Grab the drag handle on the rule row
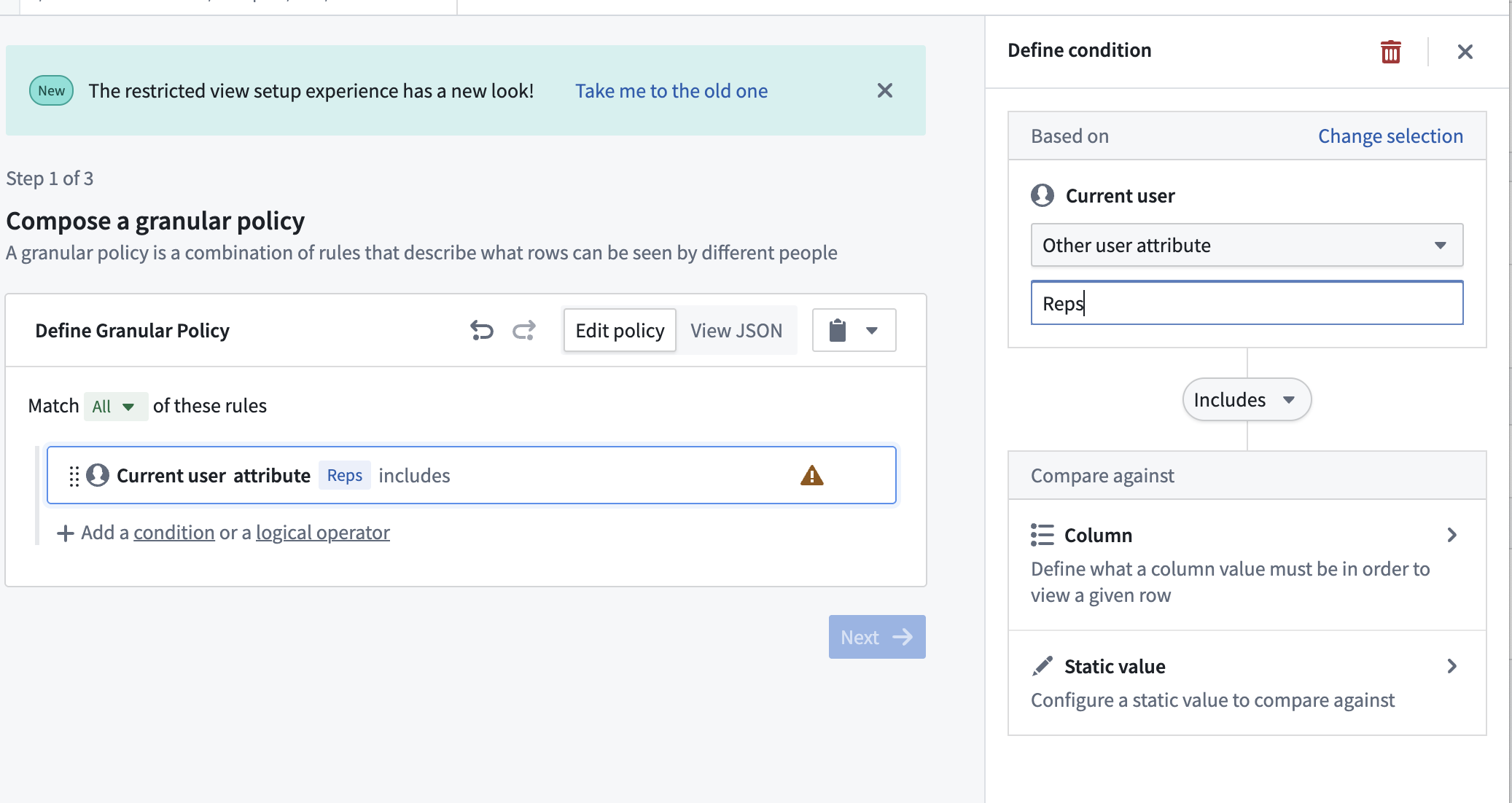 (74, 476)
